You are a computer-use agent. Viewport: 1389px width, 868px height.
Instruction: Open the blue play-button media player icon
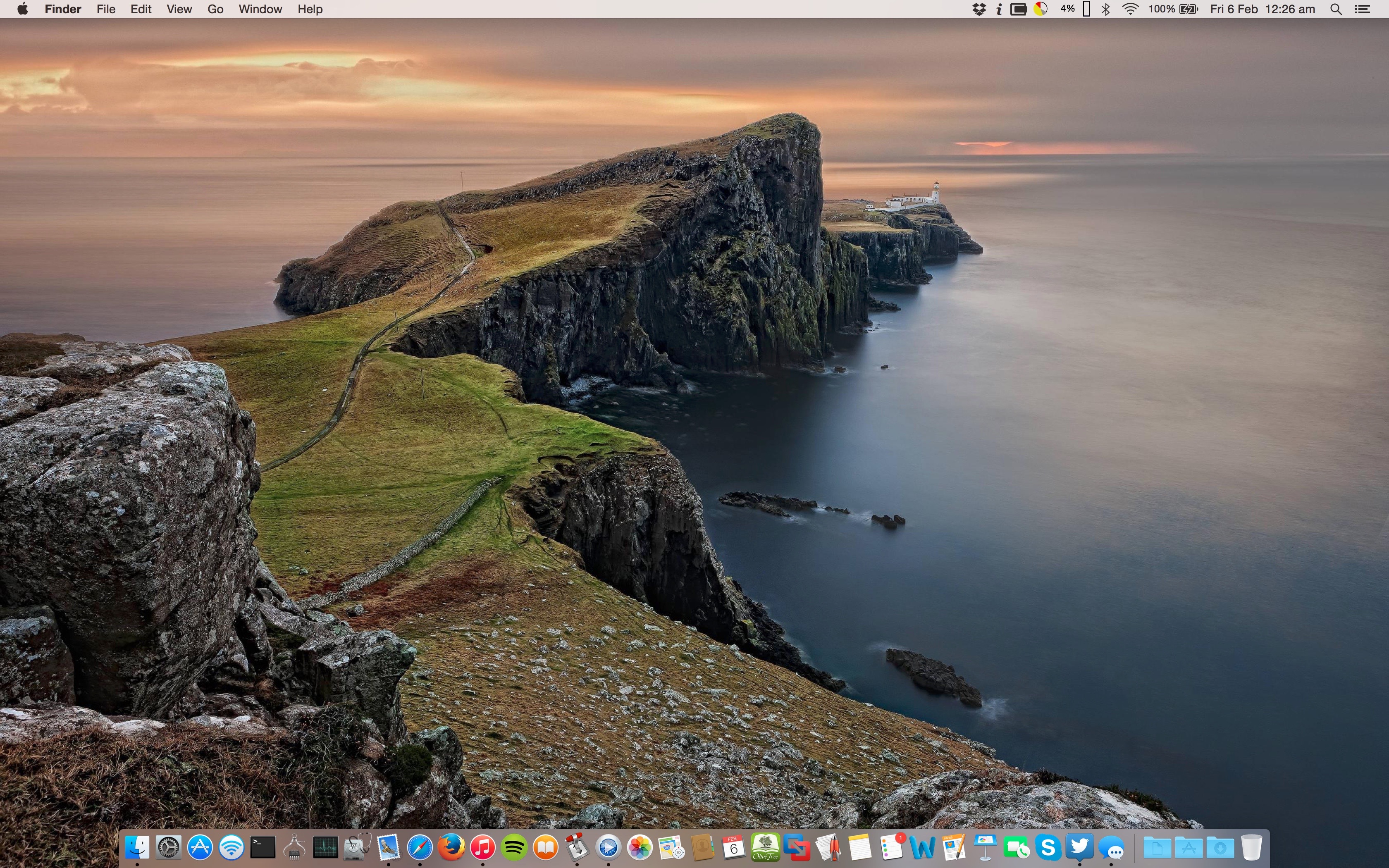pos(608,847)
